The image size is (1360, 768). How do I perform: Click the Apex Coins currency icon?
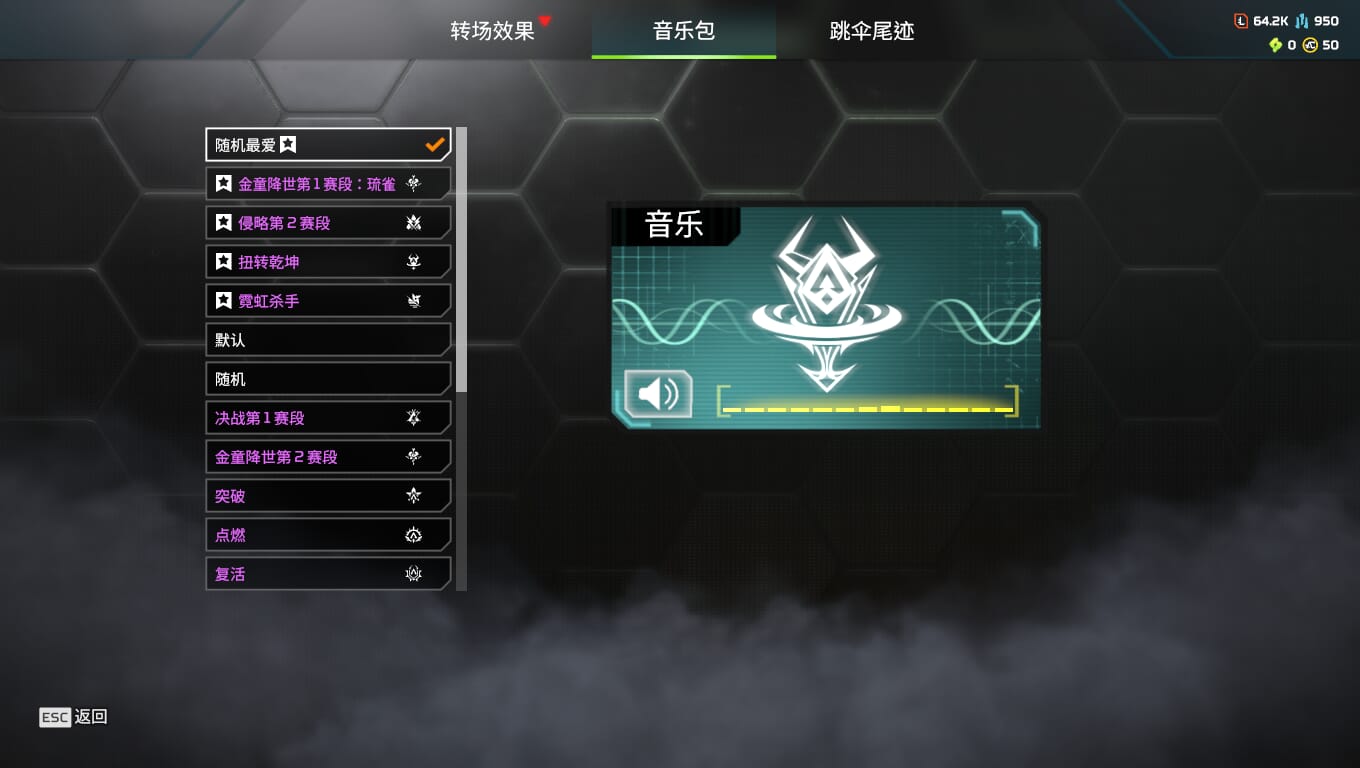(x=1310, y=45)
